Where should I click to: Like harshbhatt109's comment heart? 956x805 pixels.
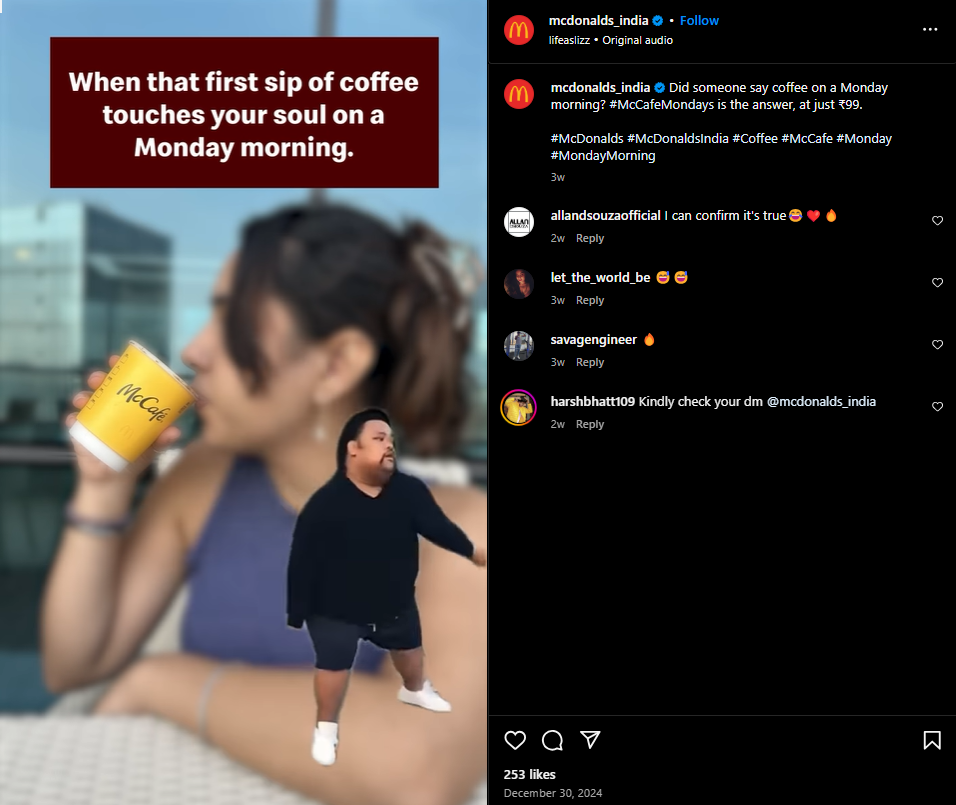pyautogui.click(x=937, y=407)
